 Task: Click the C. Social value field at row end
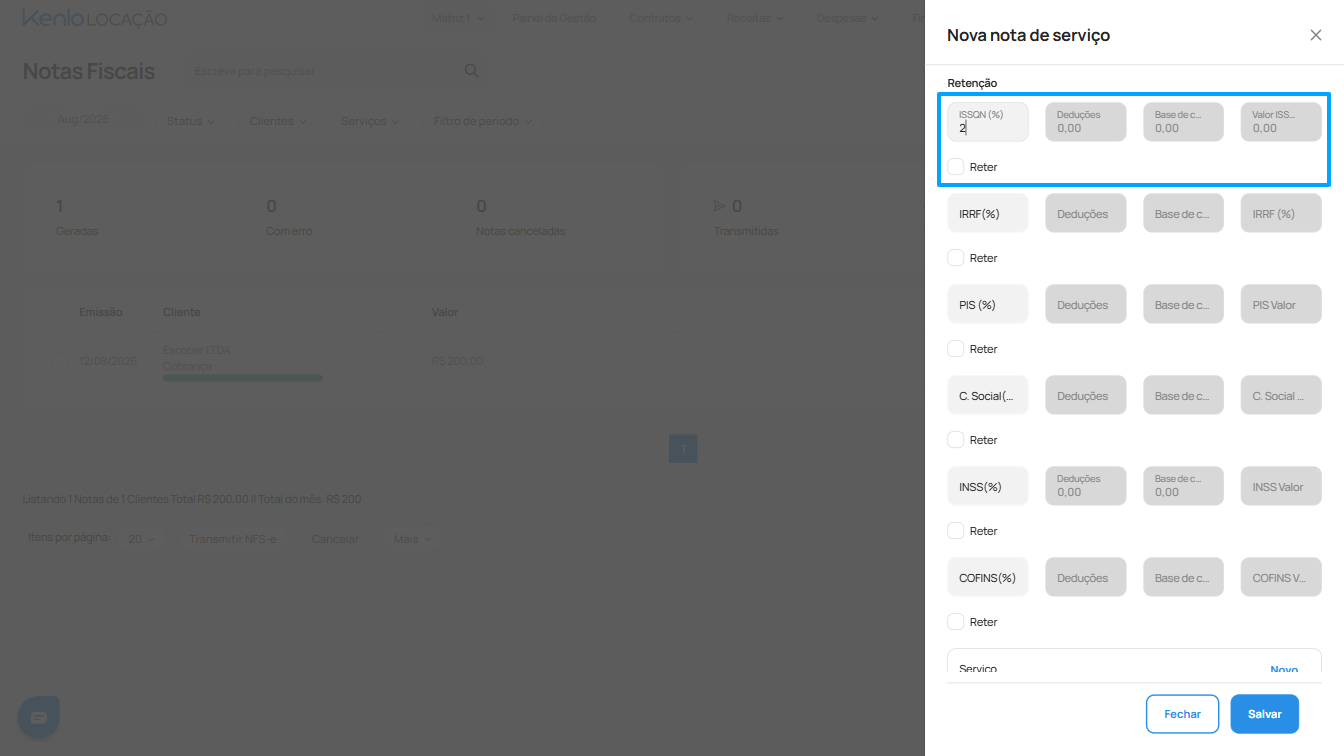[1282, 395]
